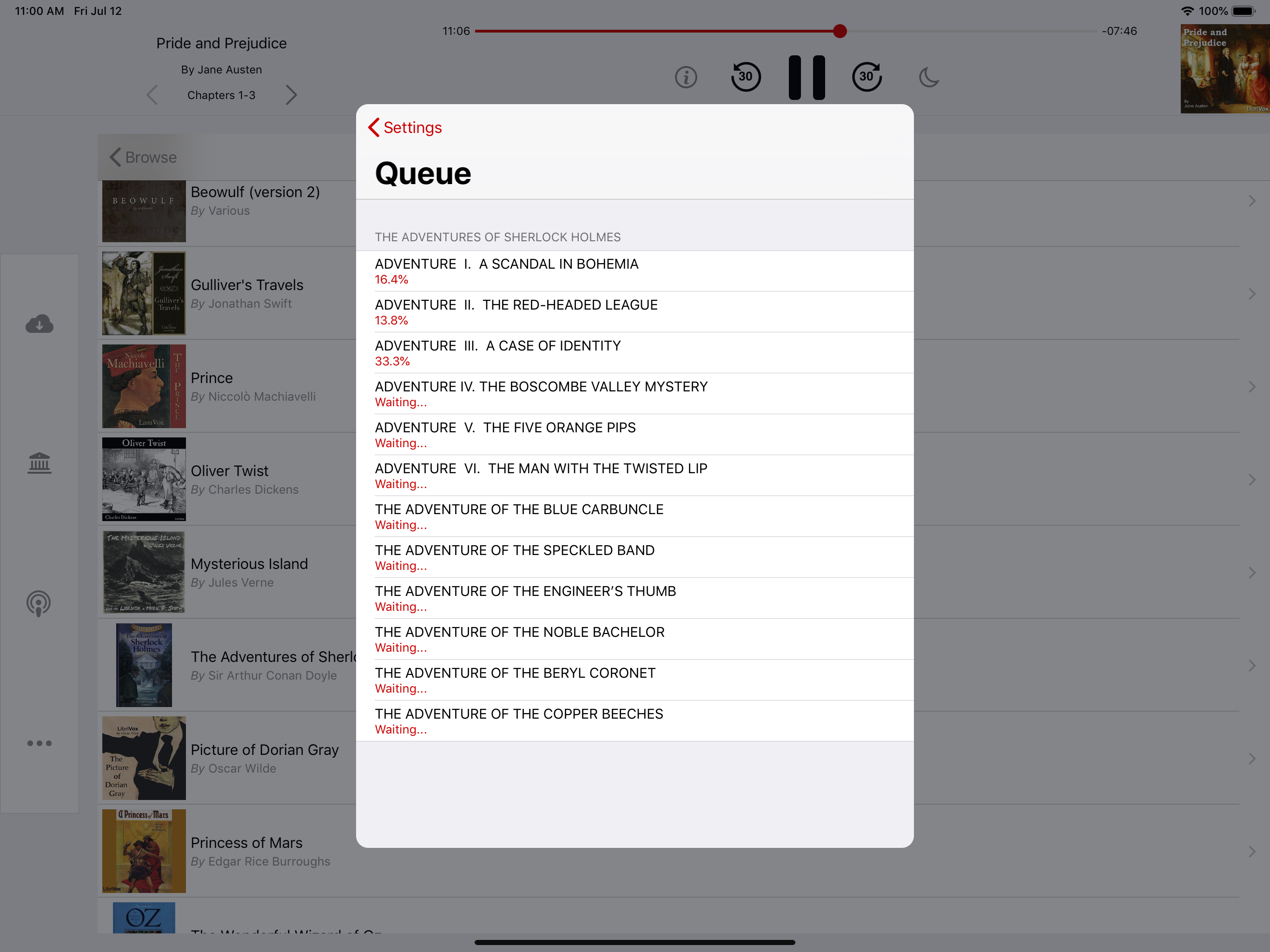
Task: Open the sleep timer moon icon
Action: pyautogui.click(x=928, y=77)
